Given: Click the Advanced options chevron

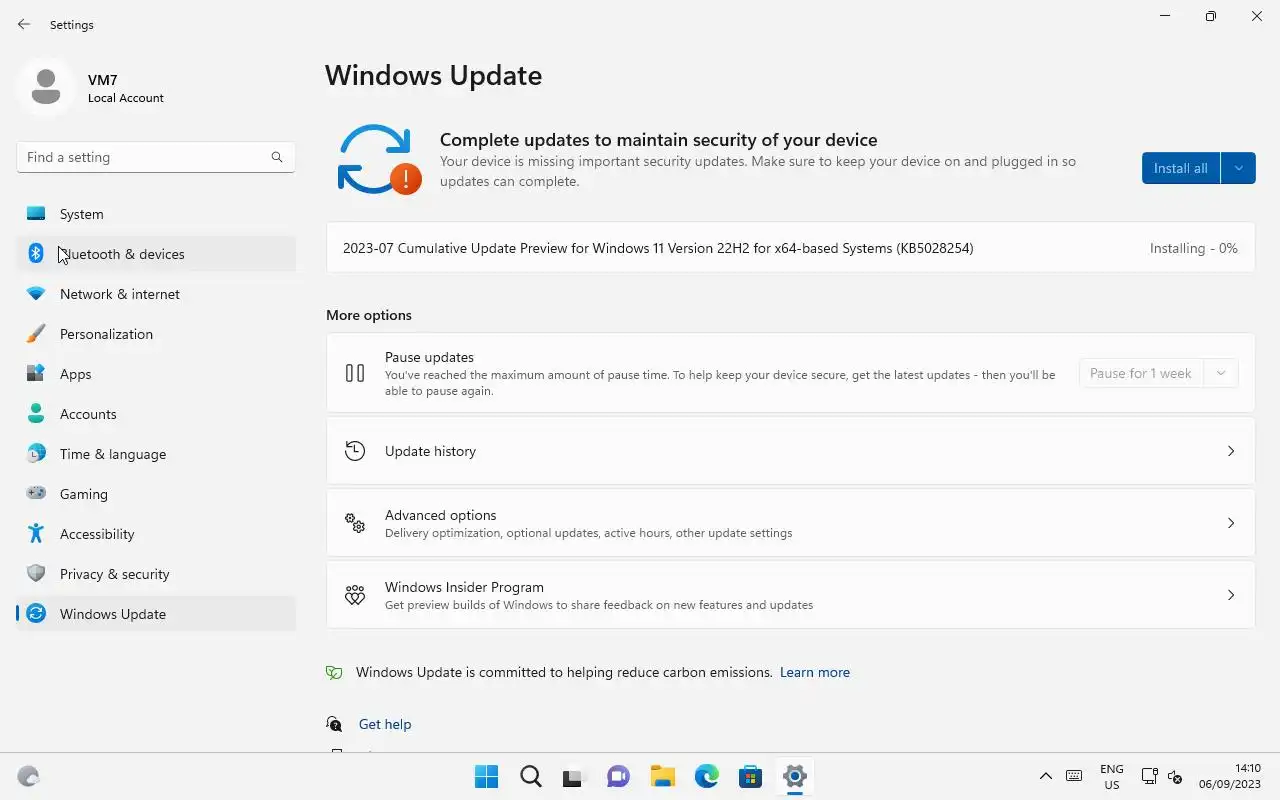Looking at the screenshot, I should pos(1231,523).
